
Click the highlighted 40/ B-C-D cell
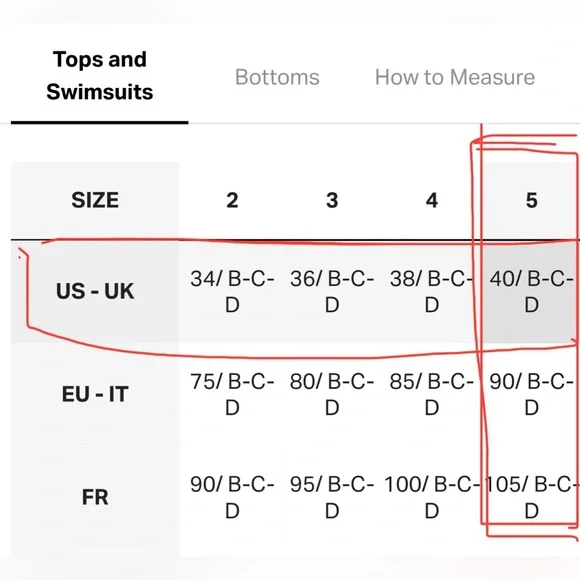532,291
